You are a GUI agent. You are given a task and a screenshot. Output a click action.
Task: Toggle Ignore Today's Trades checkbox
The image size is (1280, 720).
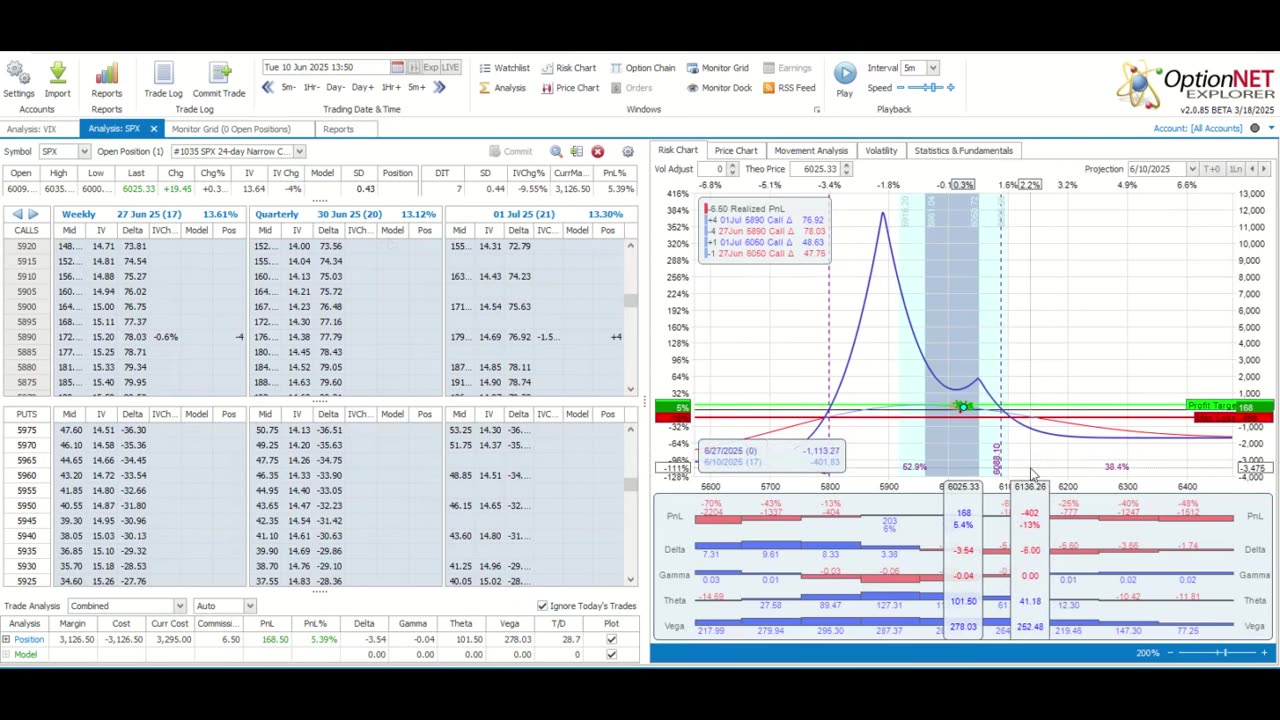[x=542, y=606]
